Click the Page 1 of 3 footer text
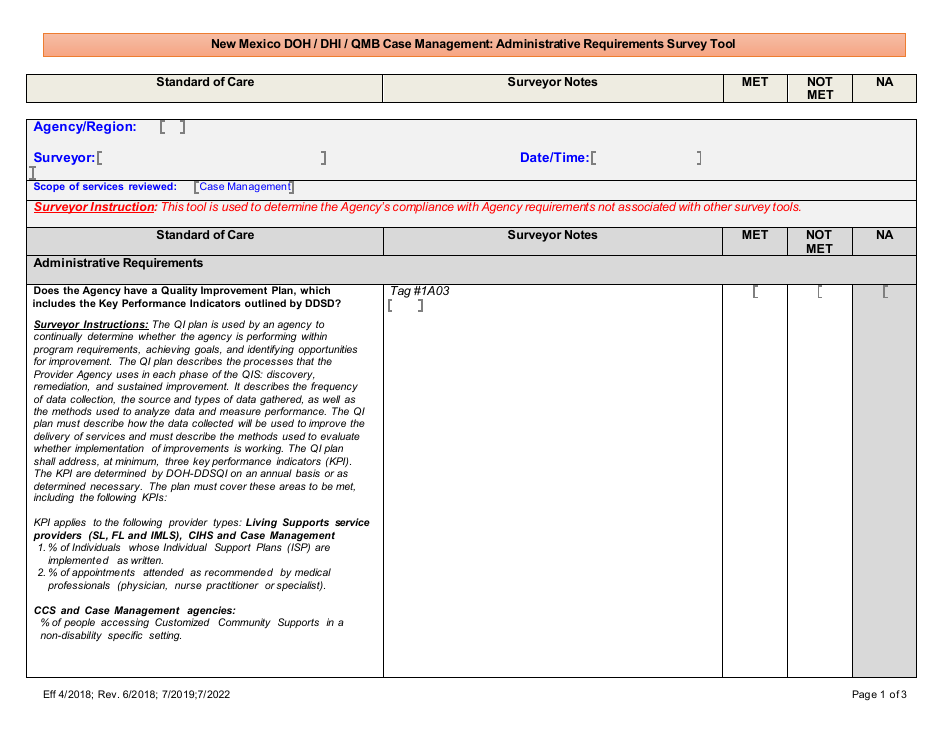Image resolution: width=950 pixels, height=735 pixels. click(879, 693)
